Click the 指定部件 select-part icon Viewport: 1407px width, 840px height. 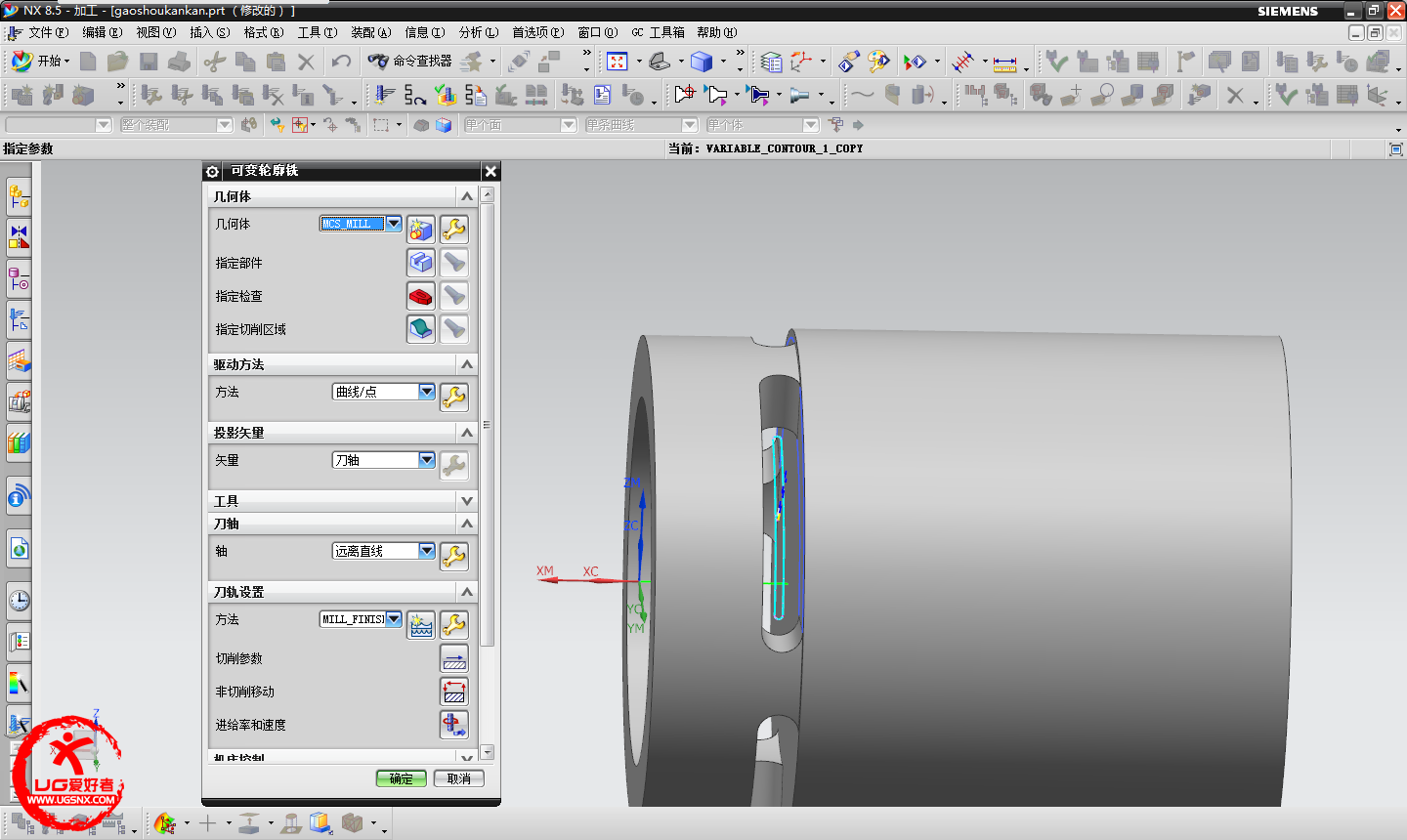tap(421, 263)
